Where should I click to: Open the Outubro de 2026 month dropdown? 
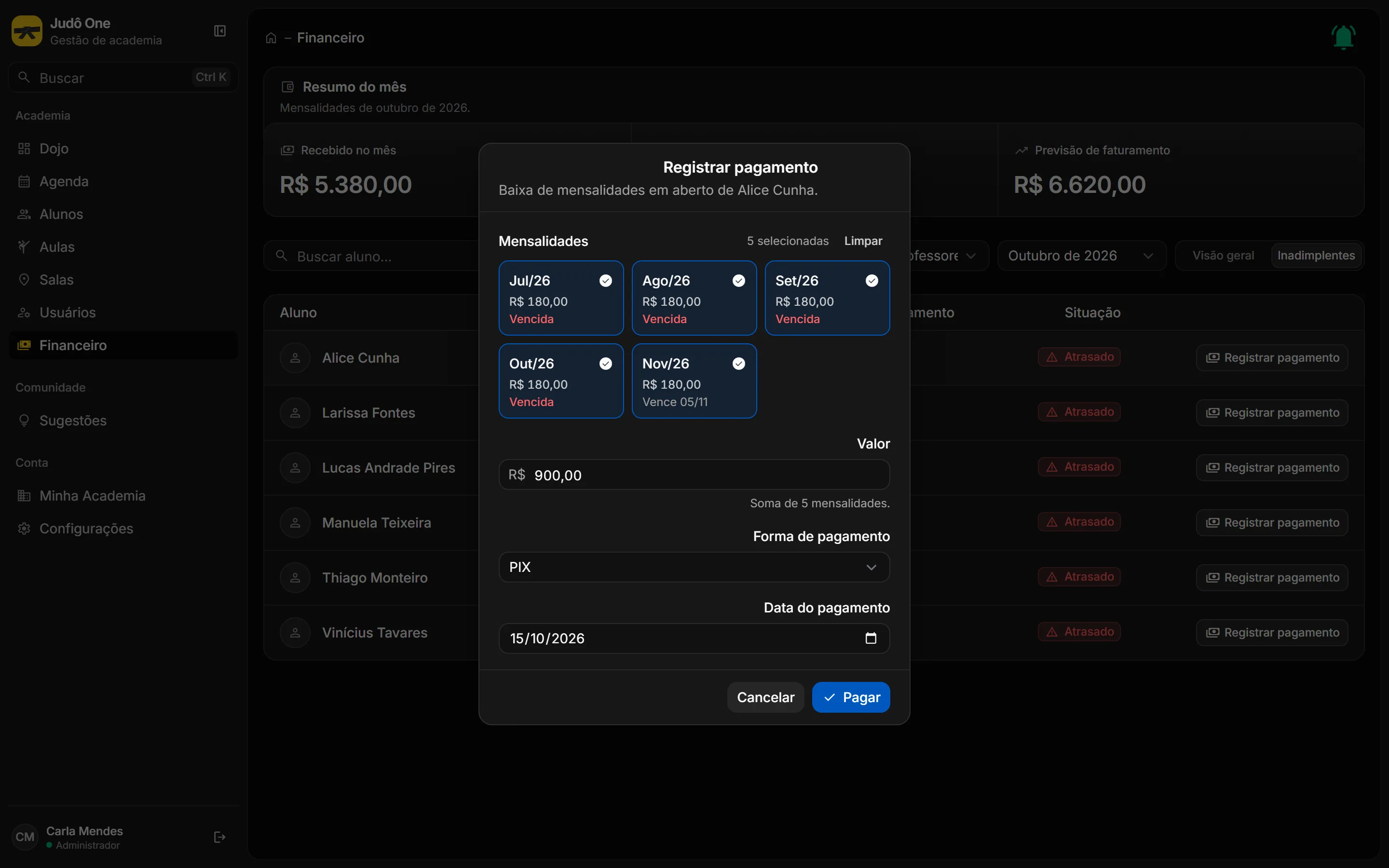coord(1081,256)
